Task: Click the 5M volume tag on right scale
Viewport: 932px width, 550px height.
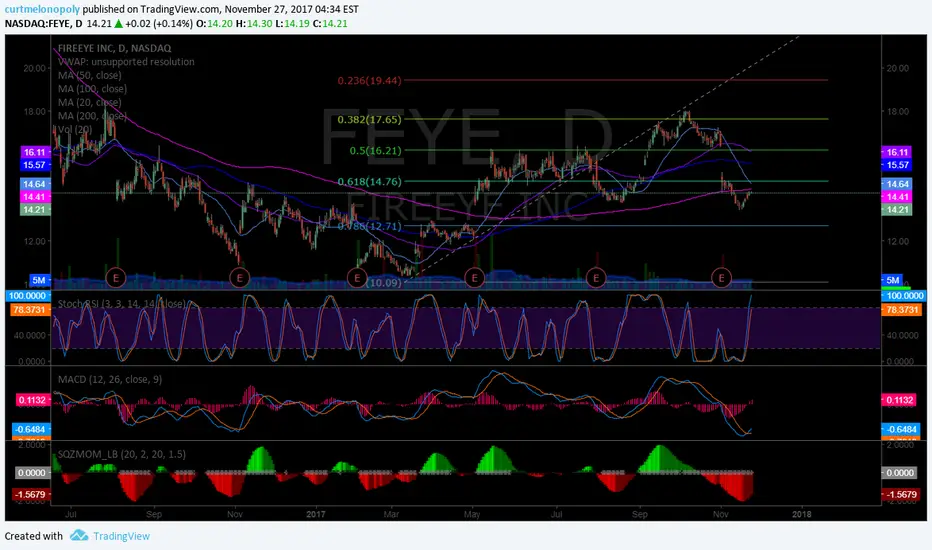Action: [x=893, y=280]
